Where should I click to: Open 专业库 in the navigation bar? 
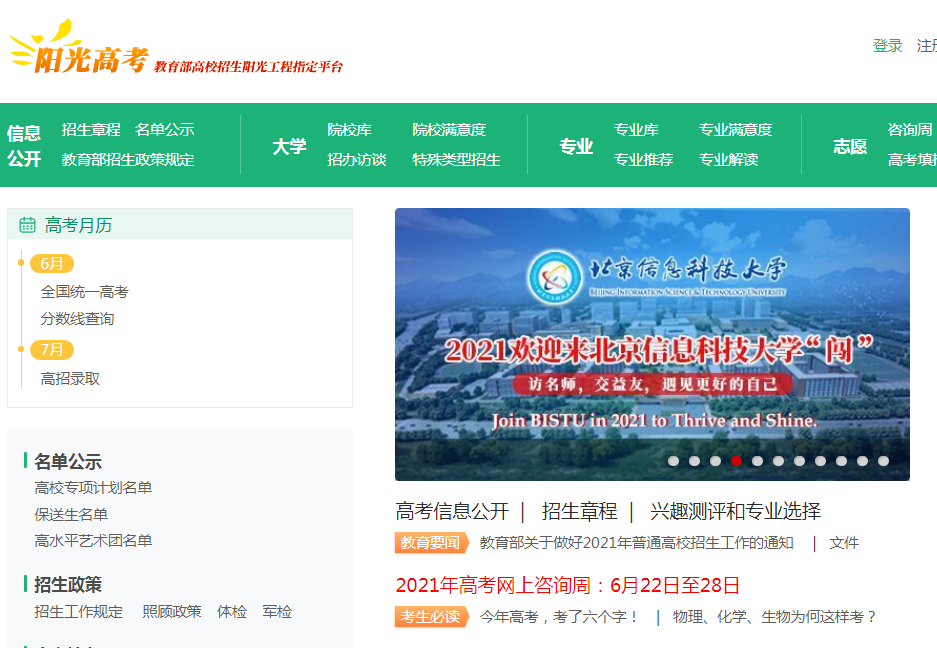click(636, 130)
